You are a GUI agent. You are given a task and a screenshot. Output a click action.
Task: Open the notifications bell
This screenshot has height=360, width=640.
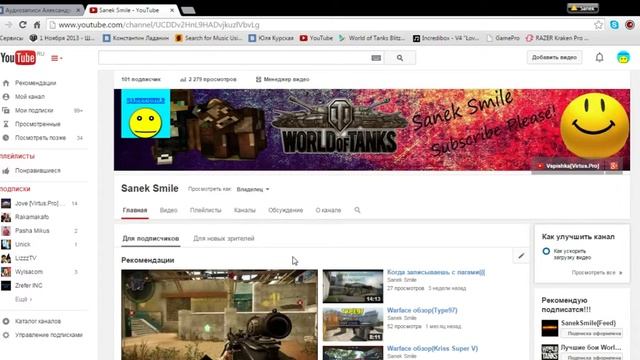pos(599,57)
